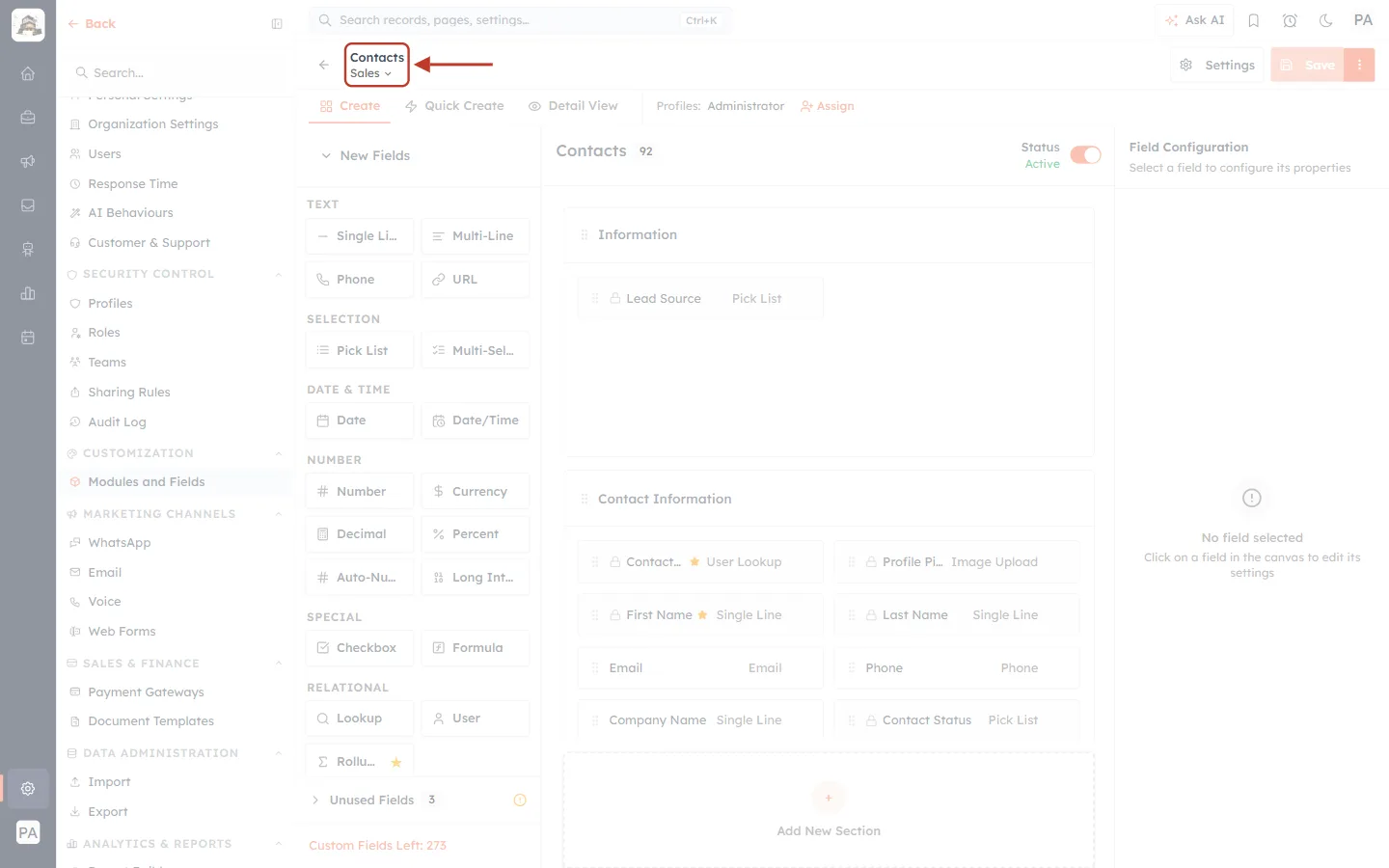Open the inbox icon in left rail
The image size is (1389, 868).
pos(28,205)
